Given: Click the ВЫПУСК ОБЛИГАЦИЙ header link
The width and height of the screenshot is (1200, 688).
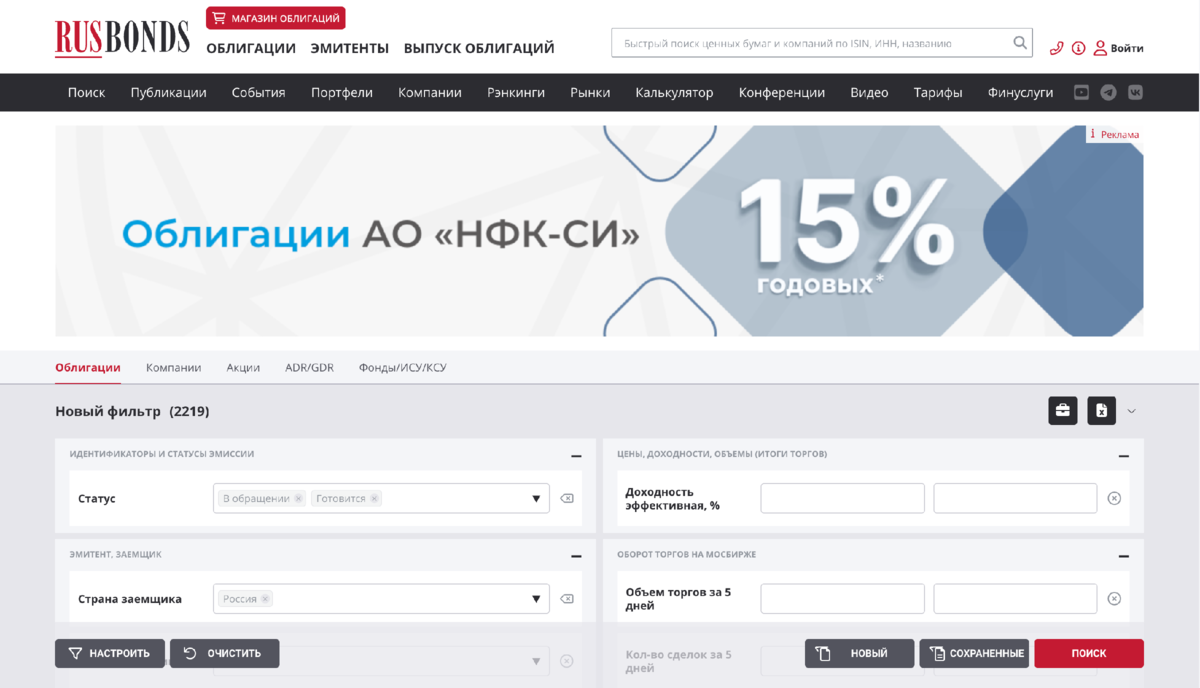Looking at the screenshot, I should (479, 48).
